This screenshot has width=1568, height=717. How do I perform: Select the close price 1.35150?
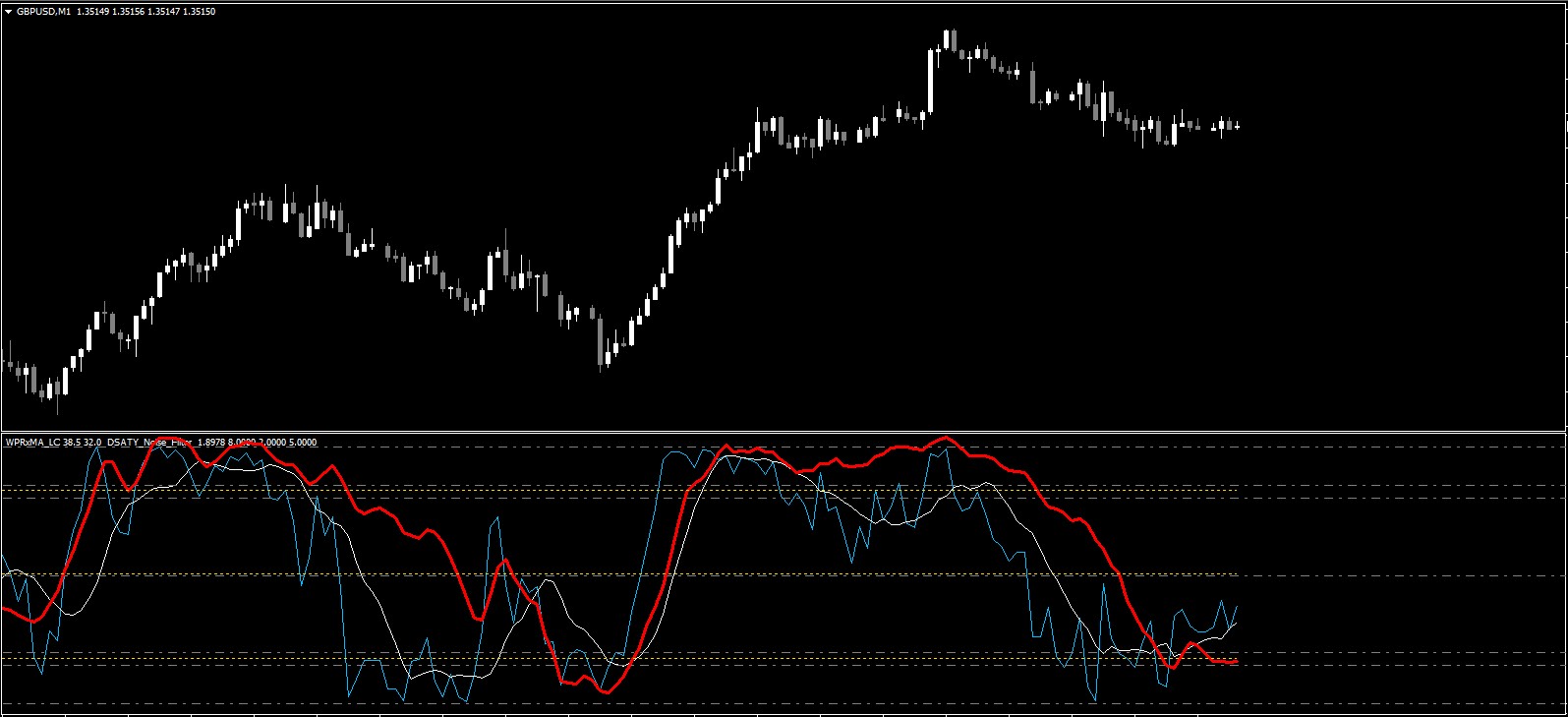coord(200,12)
